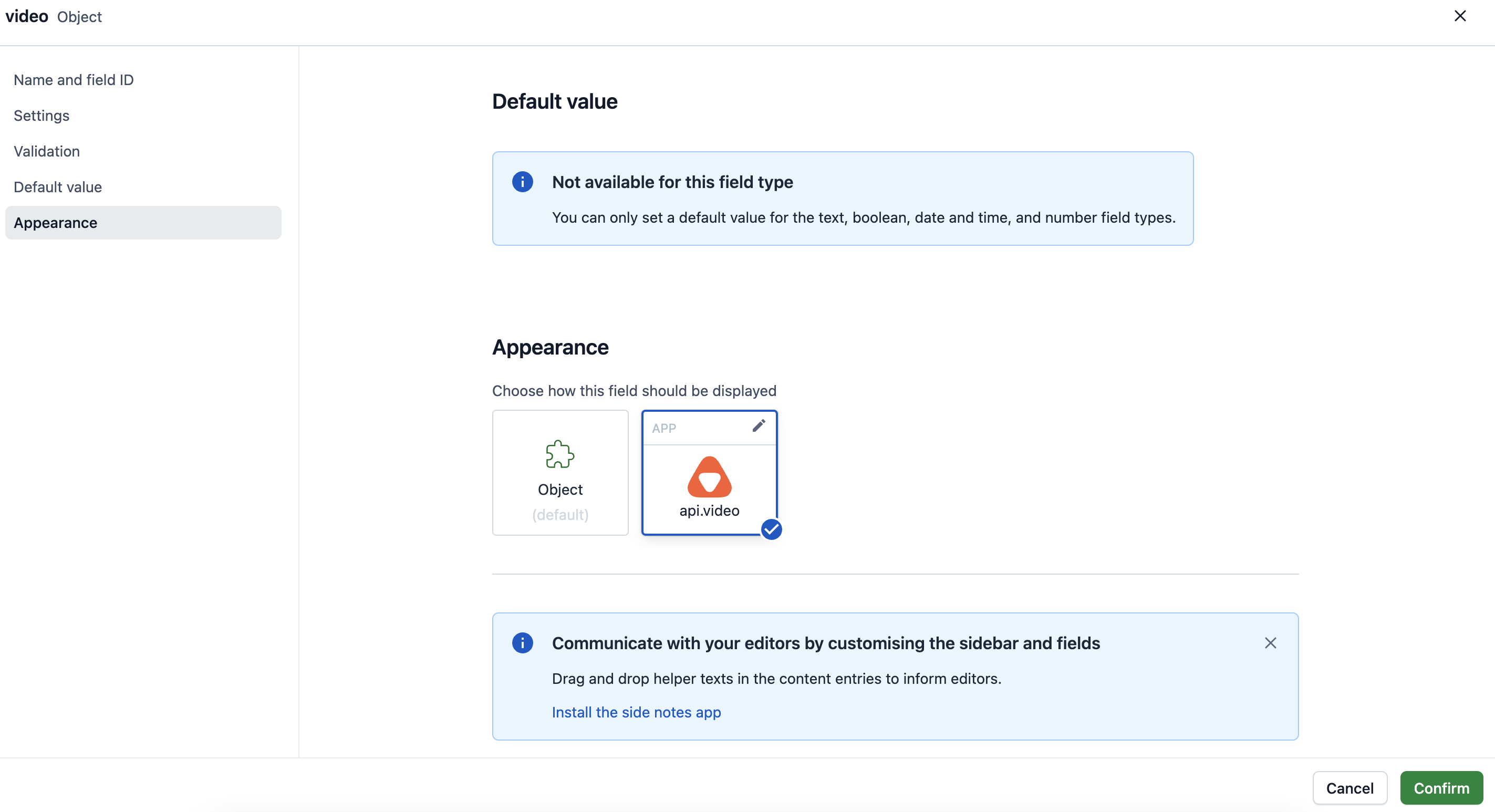Switch to the Validation section
This screenshot has width=1495, height=812.
tap(47, 151)
